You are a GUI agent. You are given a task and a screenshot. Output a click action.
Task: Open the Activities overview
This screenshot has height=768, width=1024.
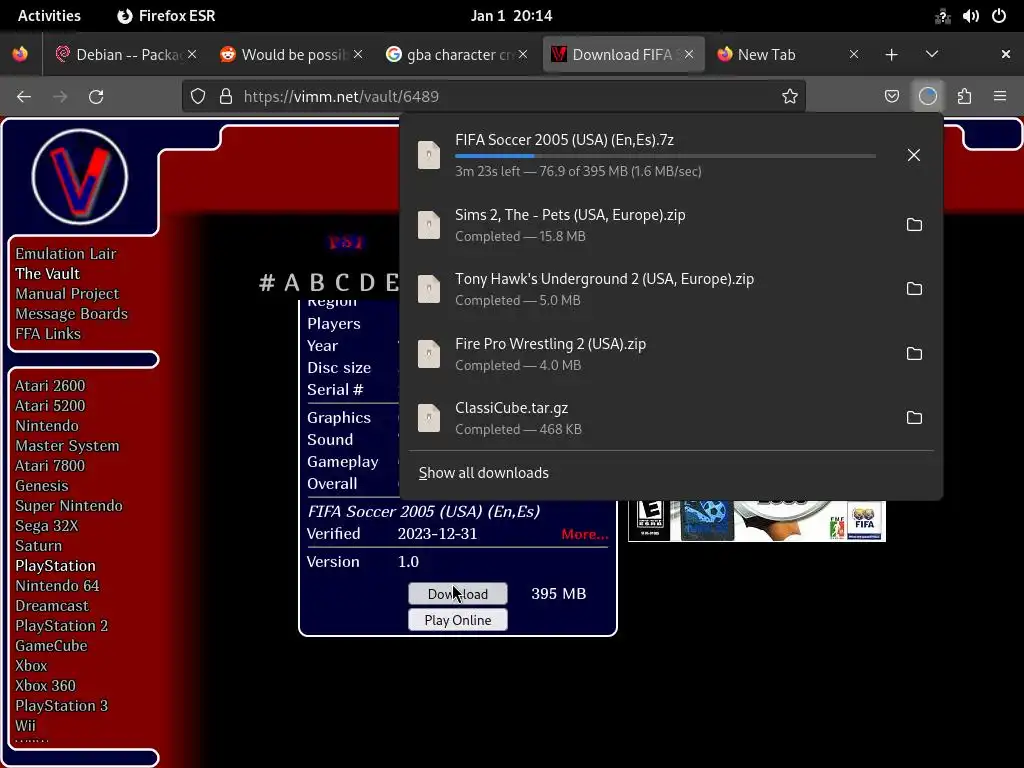pos(49,16)
